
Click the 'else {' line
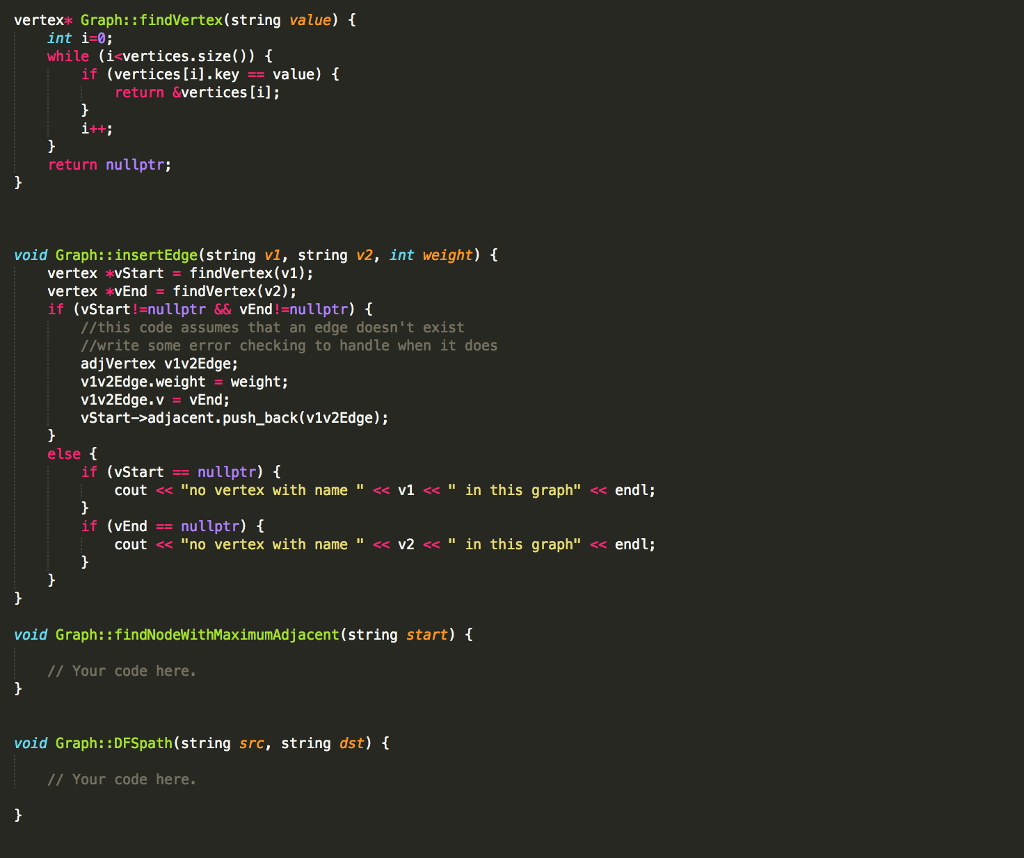[72, 454]
